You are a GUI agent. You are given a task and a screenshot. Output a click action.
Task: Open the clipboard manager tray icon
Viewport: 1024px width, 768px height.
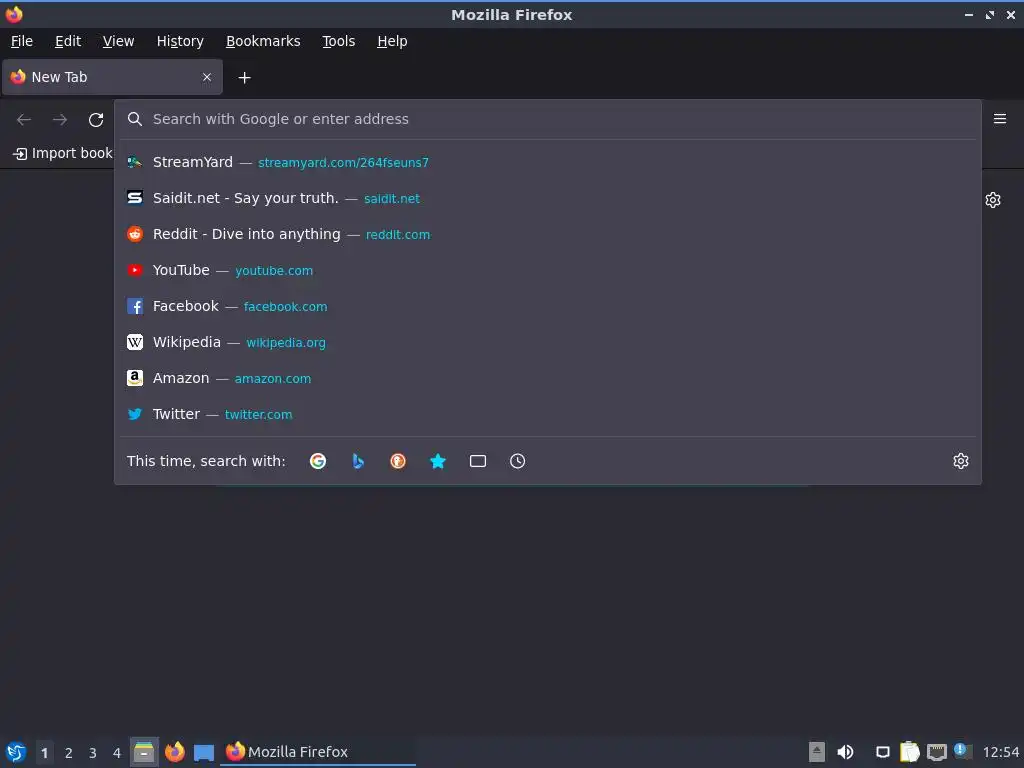(x=909, y=752)
